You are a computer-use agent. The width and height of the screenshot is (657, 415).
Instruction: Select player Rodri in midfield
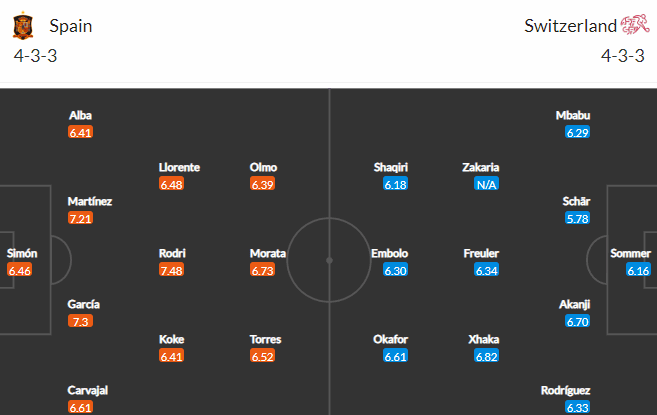(172, 253)
